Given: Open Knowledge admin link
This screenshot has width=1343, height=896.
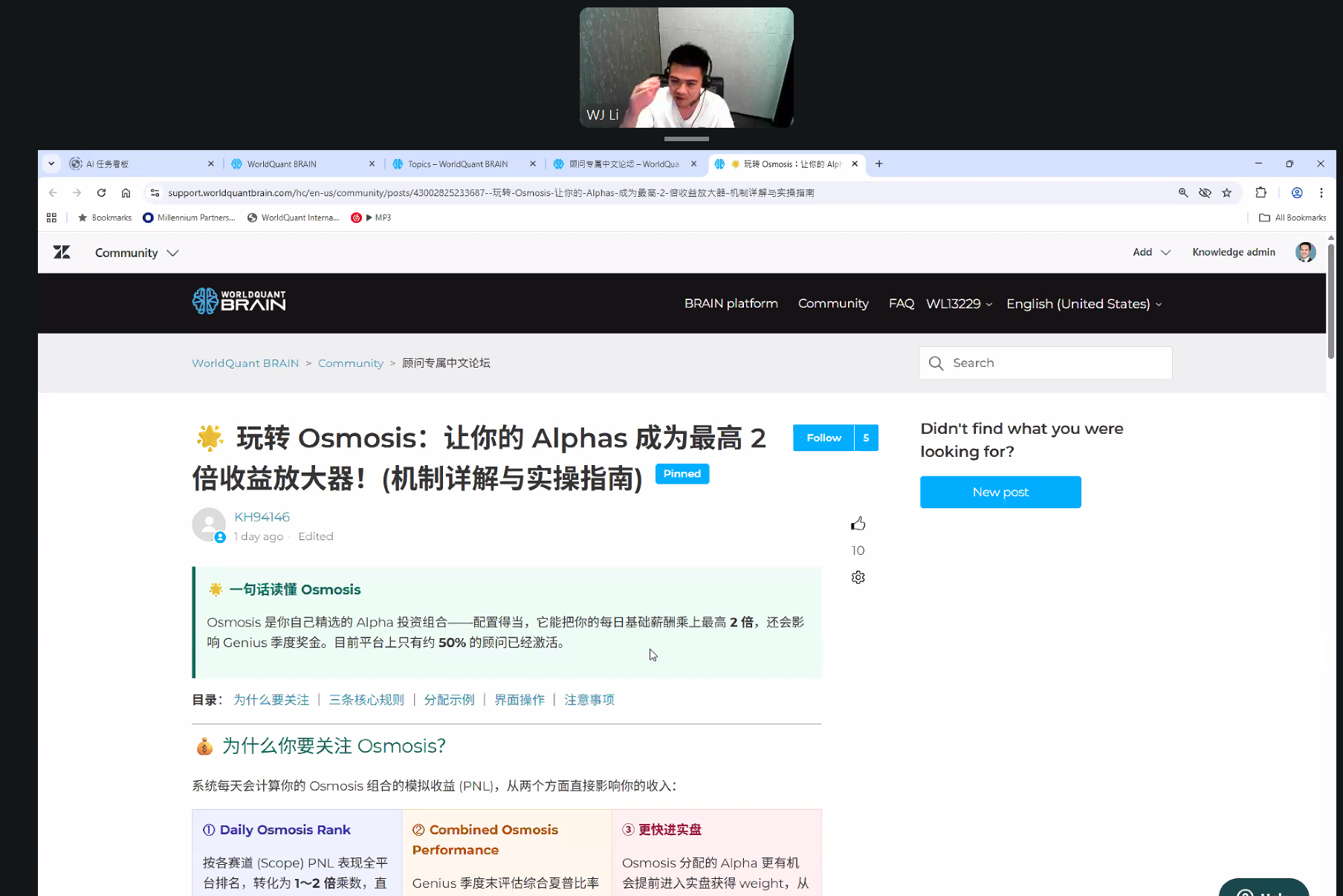Looking at the screenshot, I should tap(1234, 253).
